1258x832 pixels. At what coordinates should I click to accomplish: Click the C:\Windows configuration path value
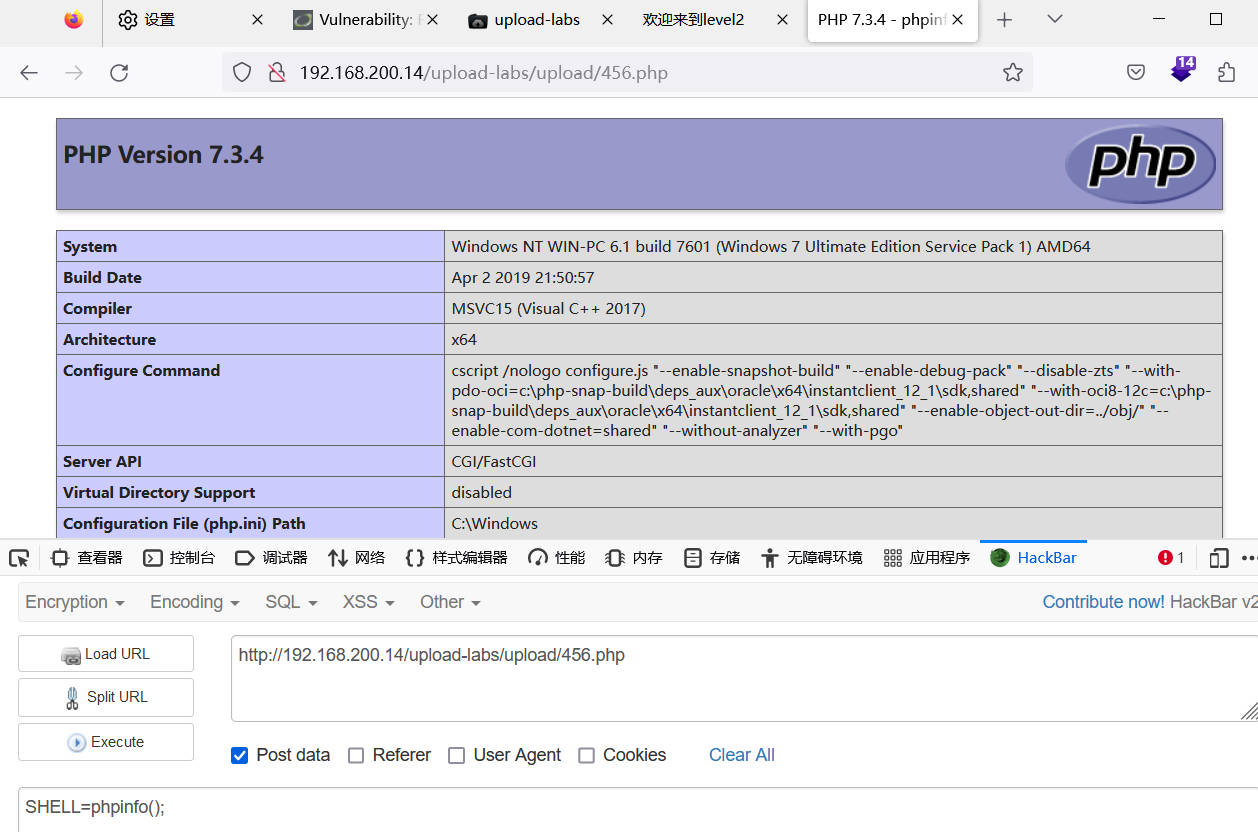tap(495, 524)
